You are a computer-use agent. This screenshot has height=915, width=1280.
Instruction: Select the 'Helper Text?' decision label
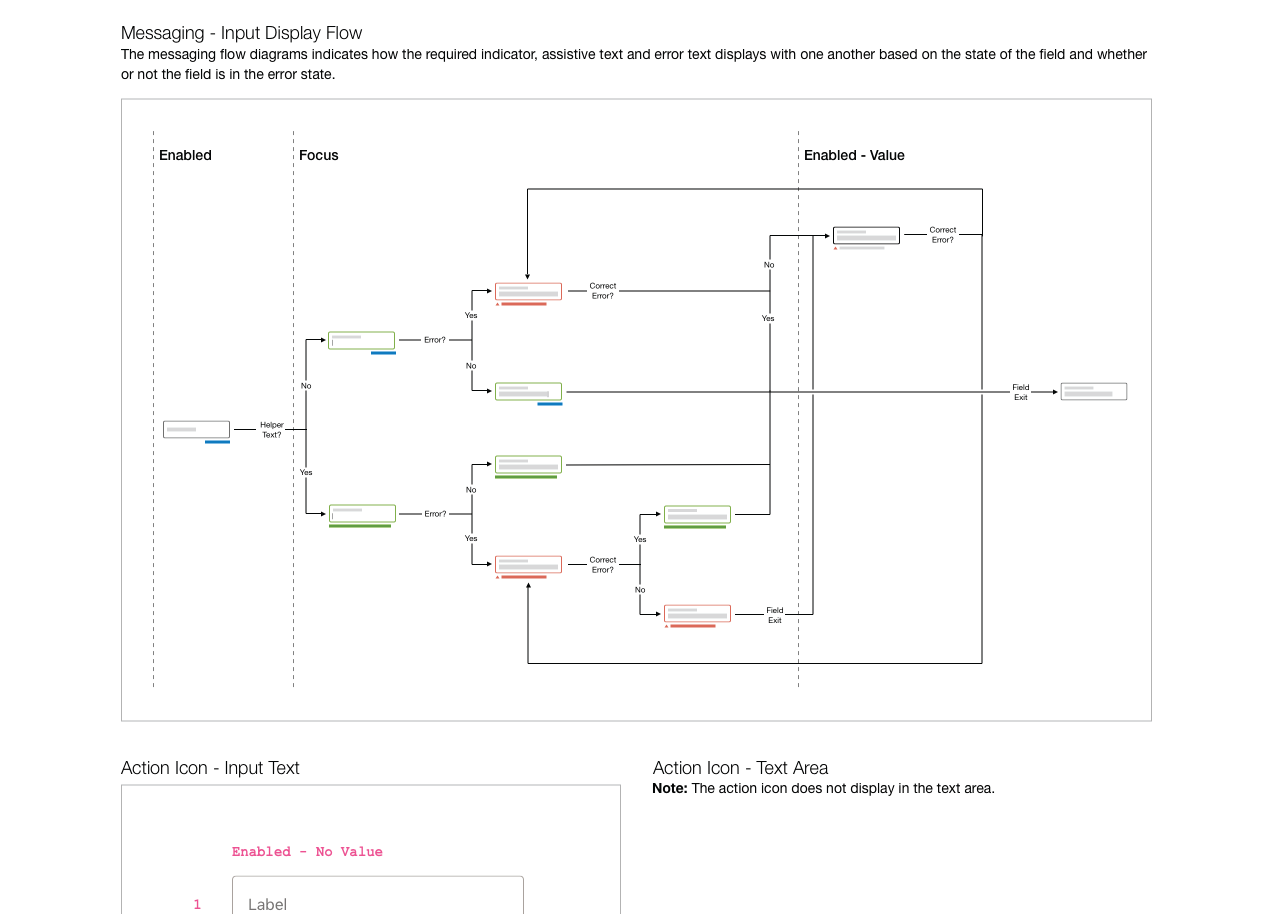tap(271, 430)
